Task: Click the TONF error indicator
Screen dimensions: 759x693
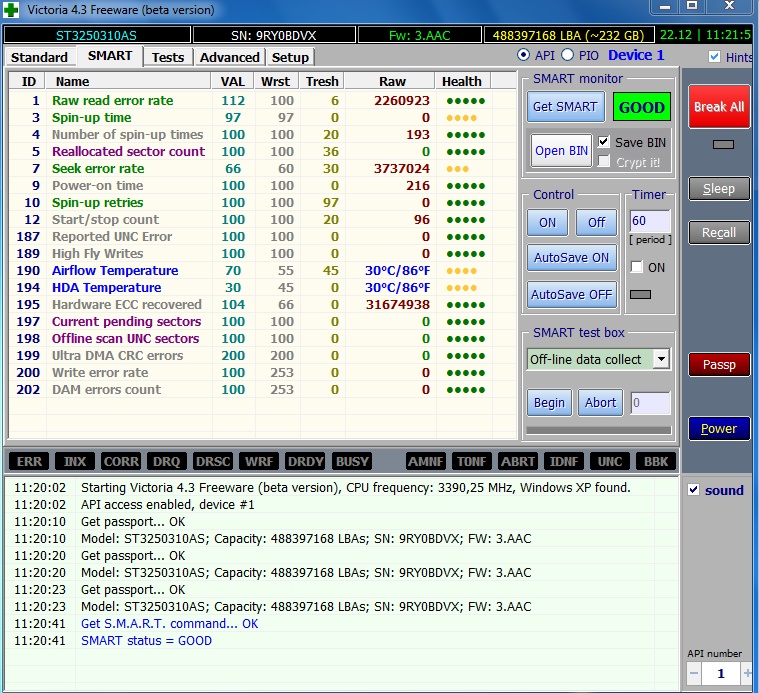Action: [x=471, y=461]
